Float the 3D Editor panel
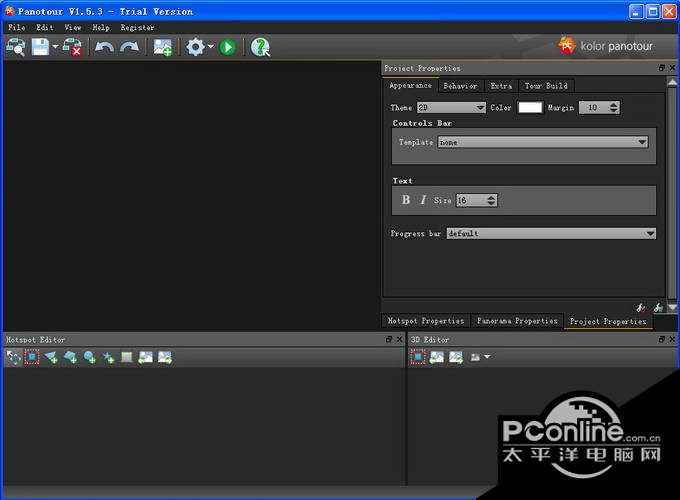Viewport: 680px width, 500px height. (x=661, y=339)
